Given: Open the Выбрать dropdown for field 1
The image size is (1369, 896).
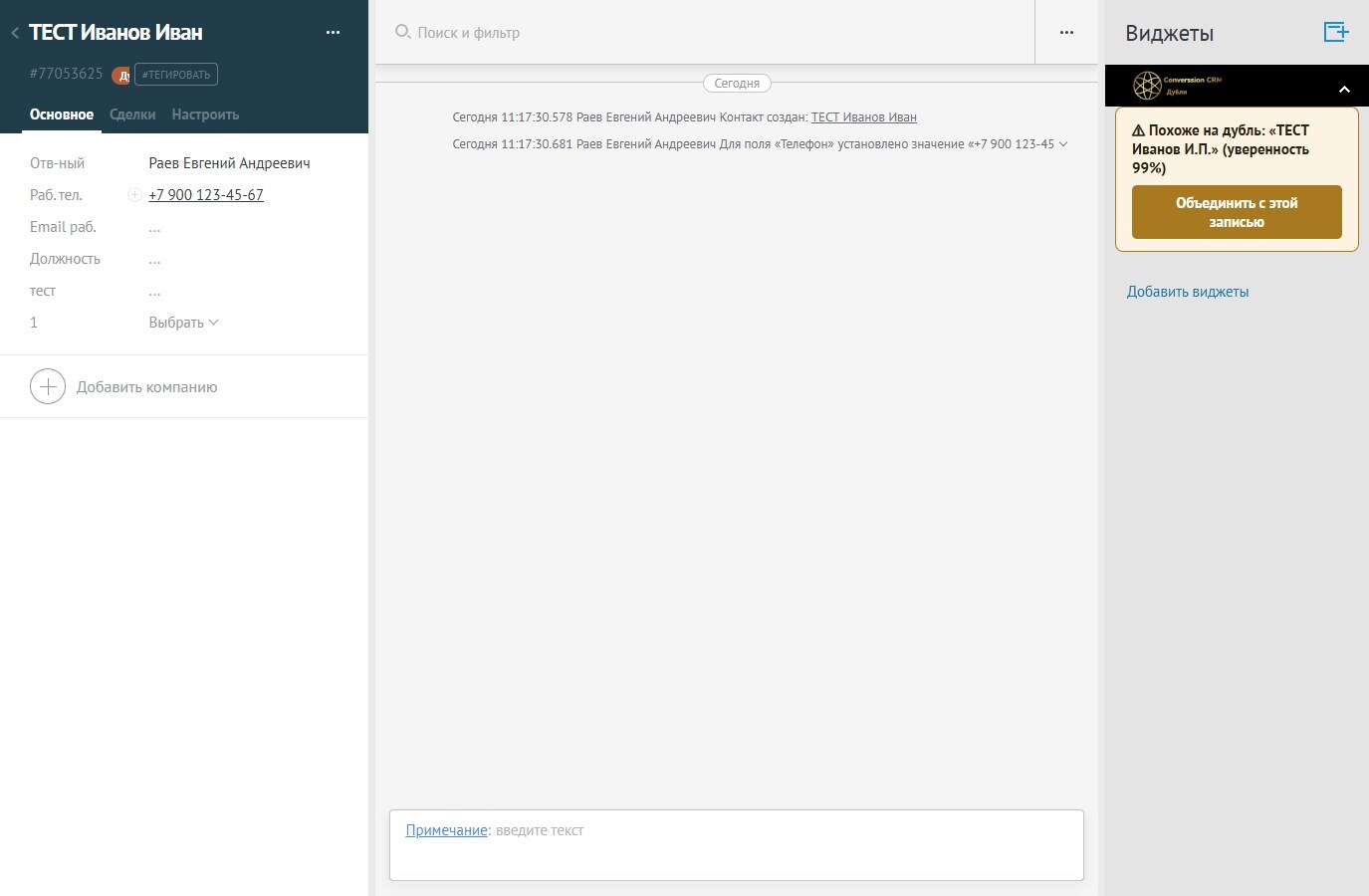Looking at the screenshot, I should pos(183,323).
